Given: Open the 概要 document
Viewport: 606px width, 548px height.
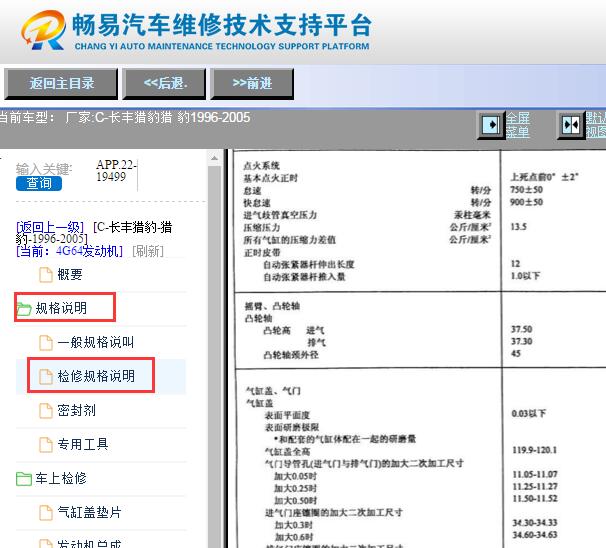Looking at the screenshot, I should [x=70, y=274].
